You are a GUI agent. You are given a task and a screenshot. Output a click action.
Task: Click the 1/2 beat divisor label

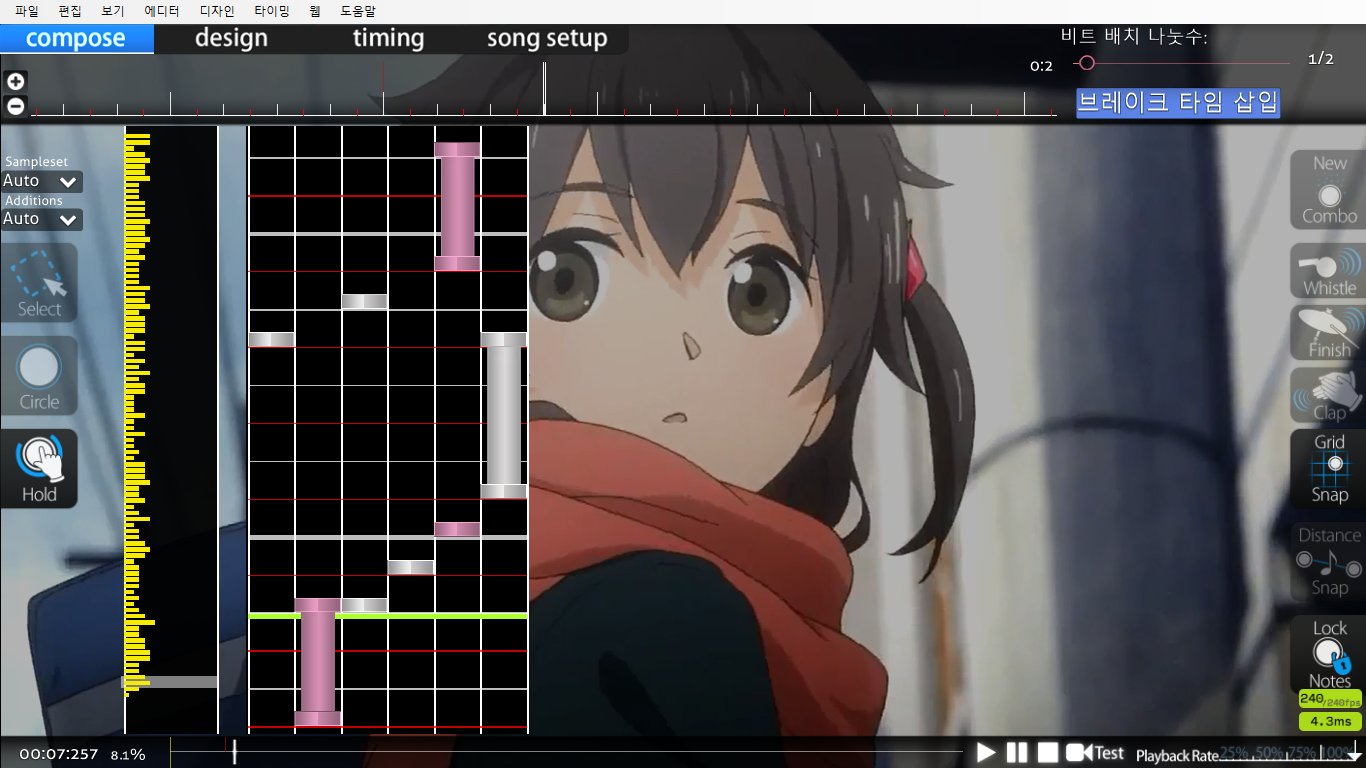(x=1321, y=59)
